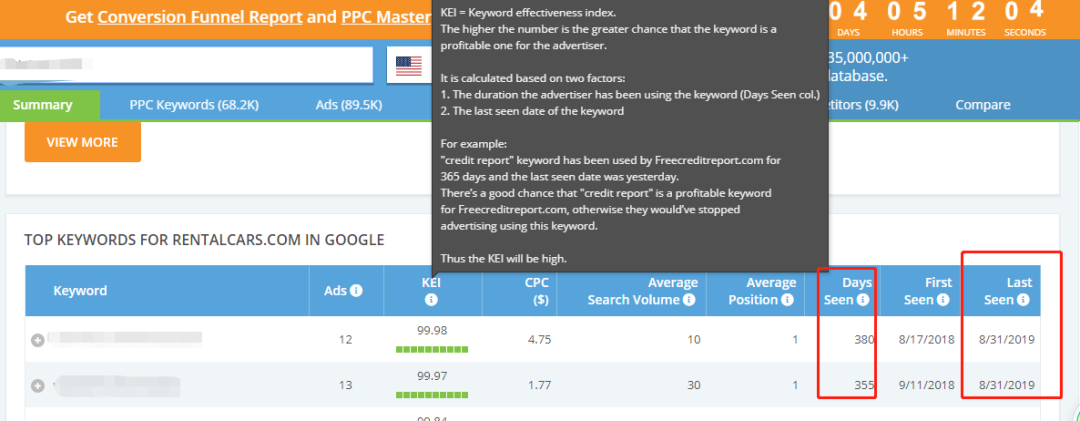
Task: Click the First Seen info icon
Action: (943, 300)
